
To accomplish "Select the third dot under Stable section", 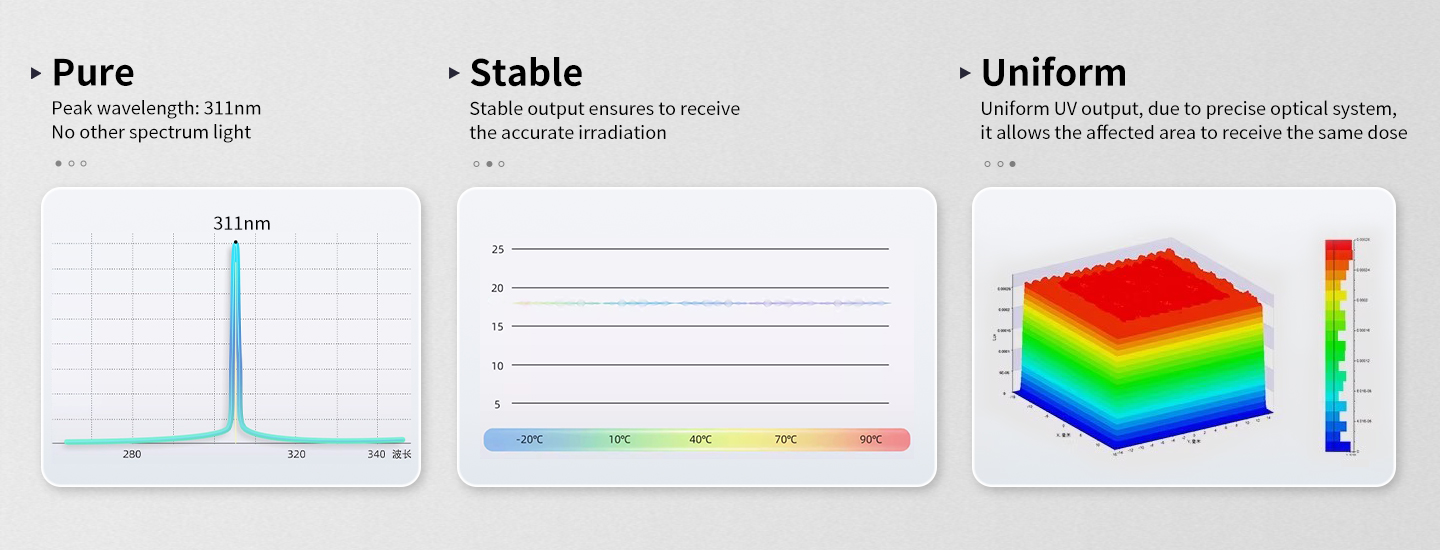I will [501, 163].
